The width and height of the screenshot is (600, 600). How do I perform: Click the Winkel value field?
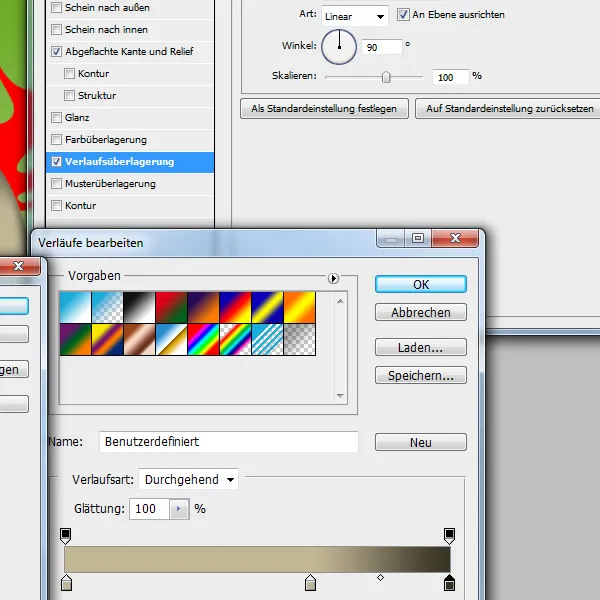tap(382, 47)
